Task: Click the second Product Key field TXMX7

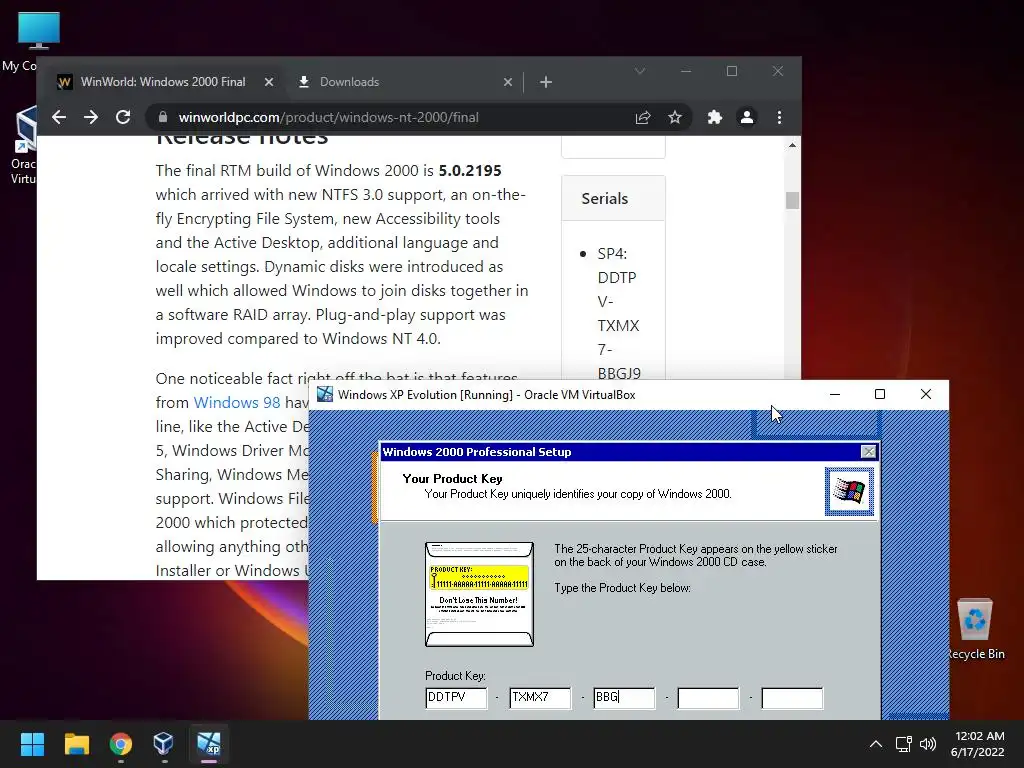Action: [540, 697]
